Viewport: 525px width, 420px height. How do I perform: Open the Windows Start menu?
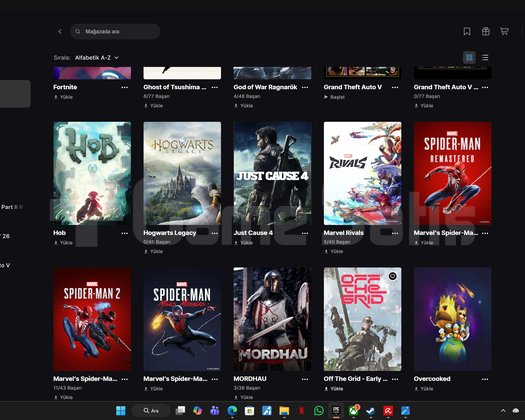(121, 411)
